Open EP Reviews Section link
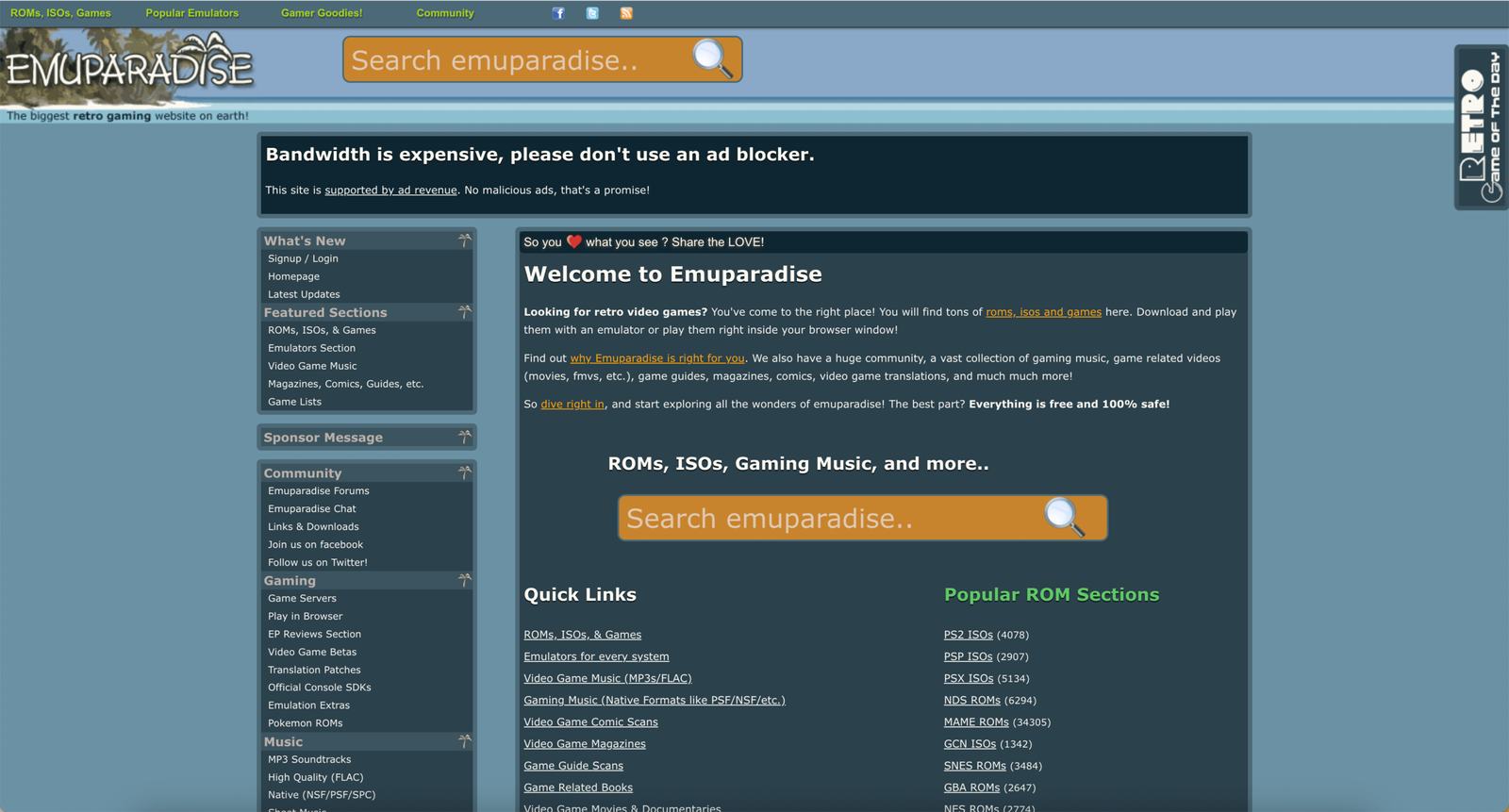The image size is (1509, 812). (x=314, y=635)
